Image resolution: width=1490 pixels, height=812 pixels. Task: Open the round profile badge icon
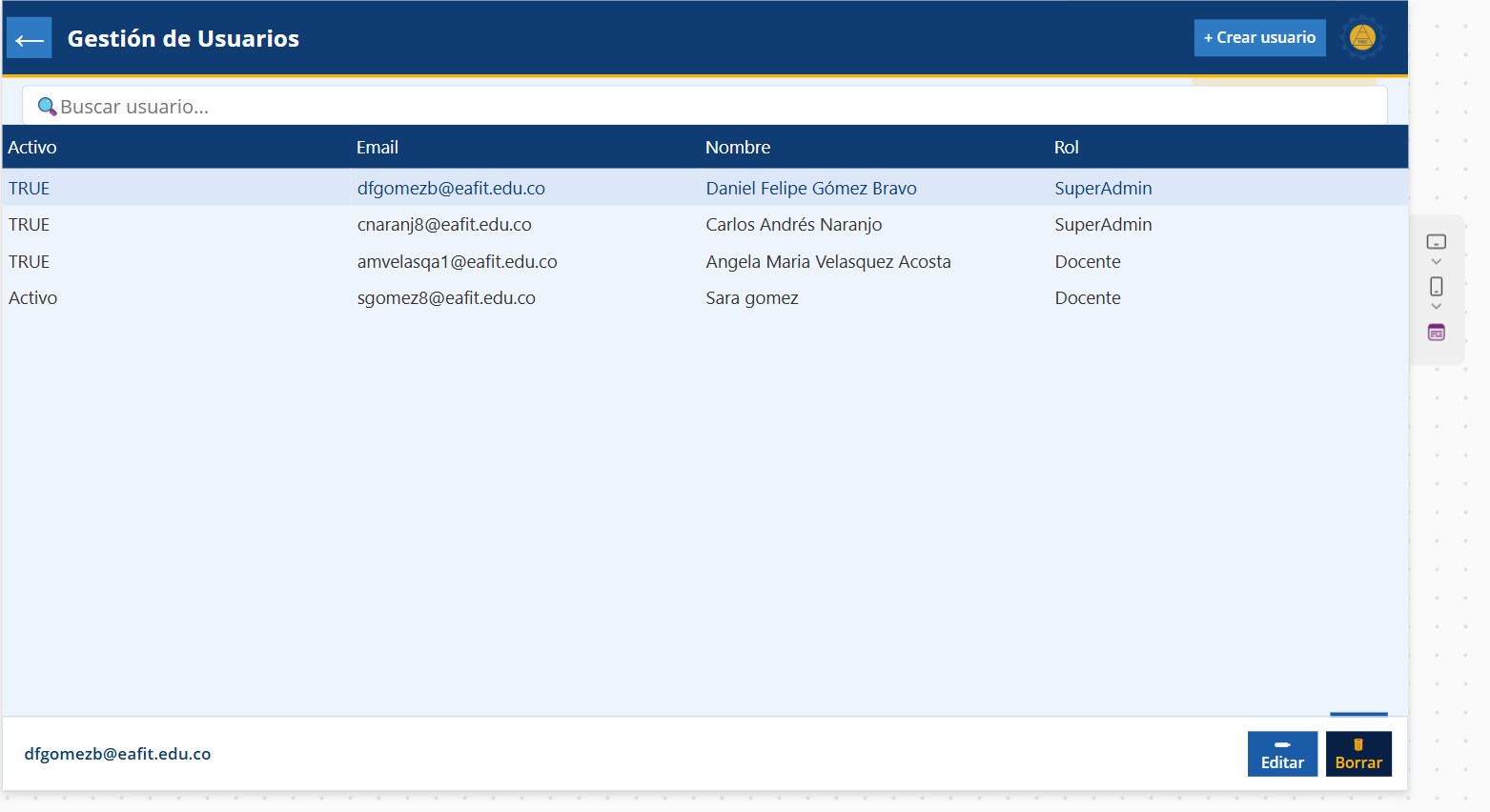point(1362,38)
